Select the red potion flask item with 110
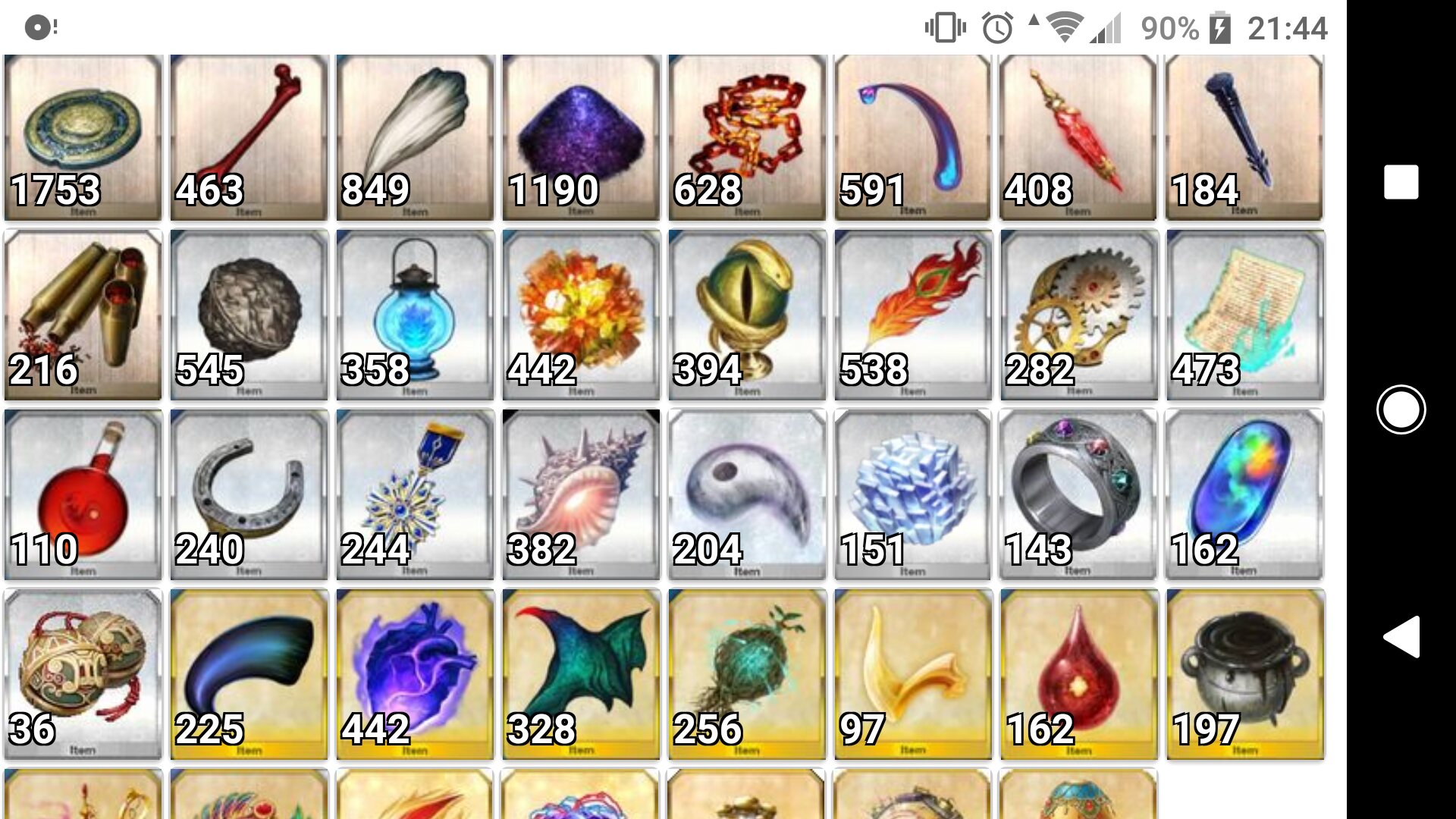1456x819 pixels. (x=83, y=494)
